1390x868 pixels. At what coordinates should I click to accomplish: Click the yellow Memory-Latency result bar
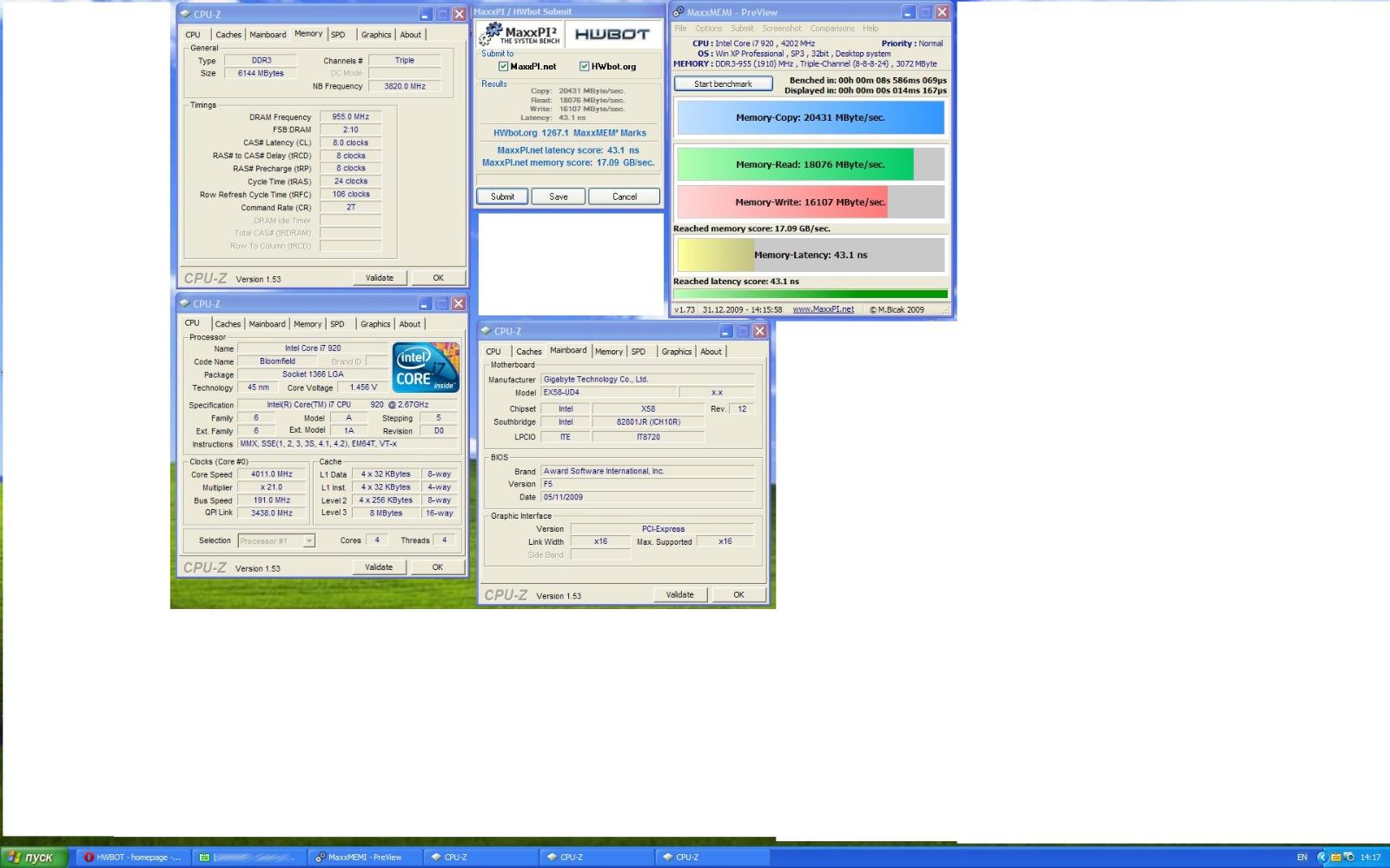[811, 255]
